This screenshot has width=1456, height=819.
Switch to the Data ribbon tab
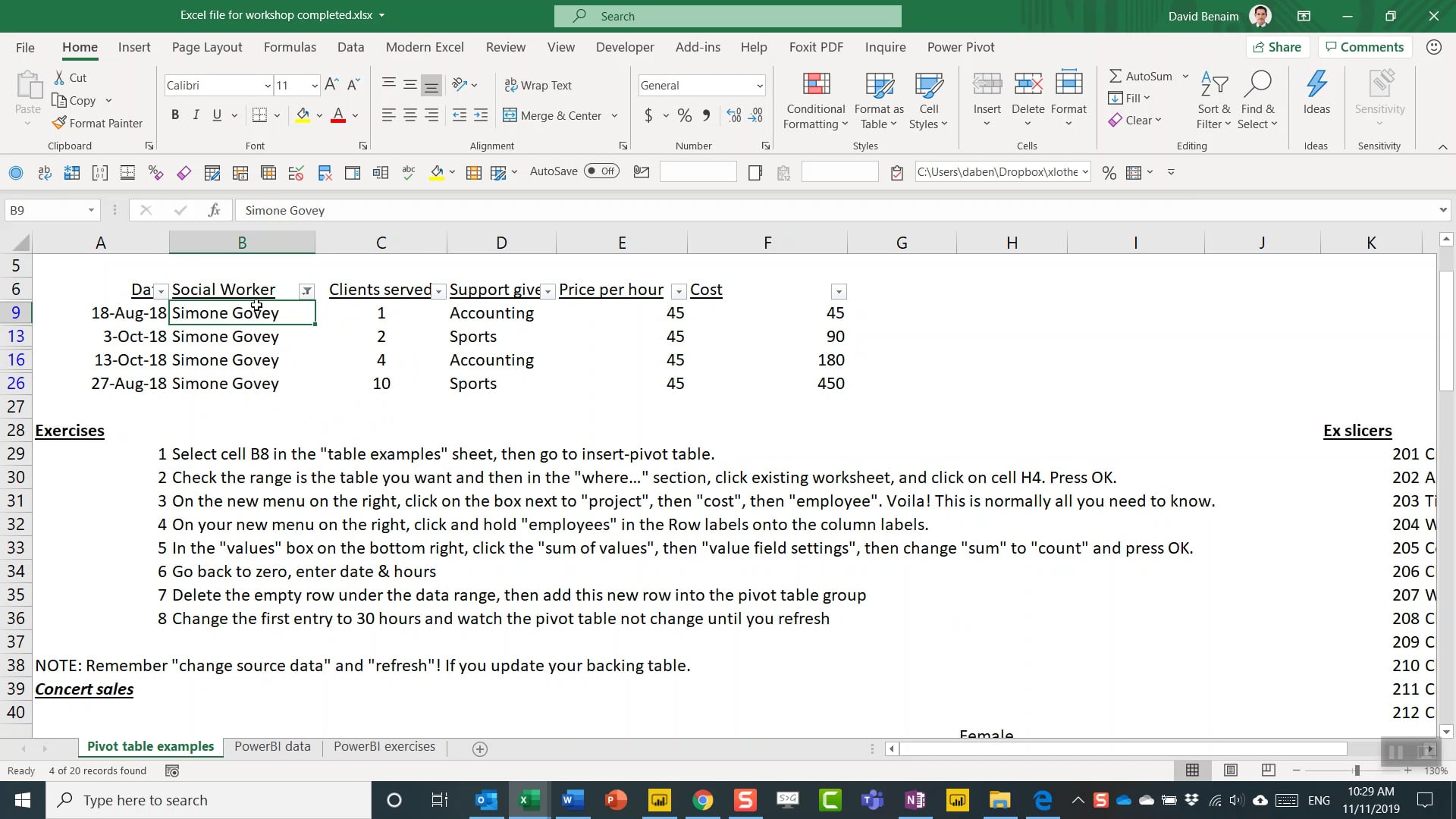[350, 47]
